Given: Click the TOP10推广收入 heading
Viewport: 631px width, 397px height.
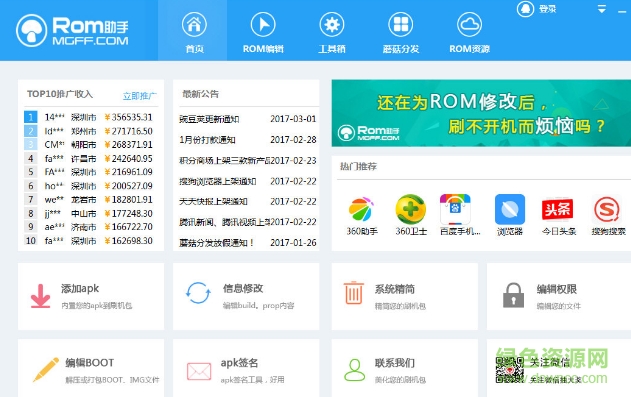Looking at the screenshot, I should click(x=60, y=94).
